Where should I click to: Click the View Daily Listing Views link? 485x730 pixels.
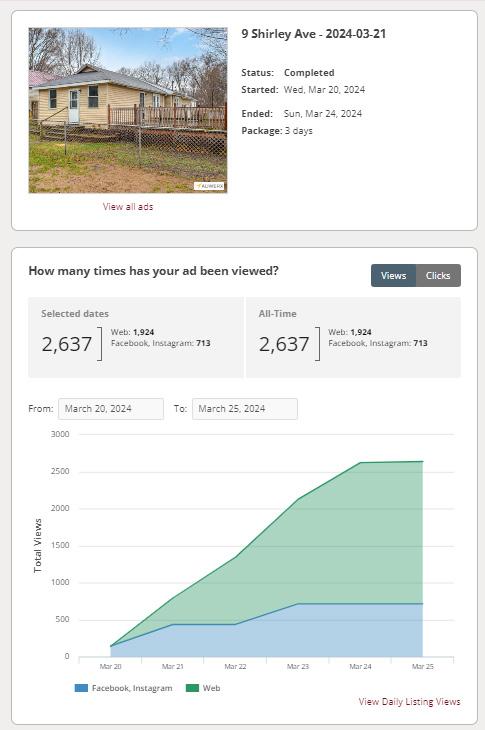(410, 702)
